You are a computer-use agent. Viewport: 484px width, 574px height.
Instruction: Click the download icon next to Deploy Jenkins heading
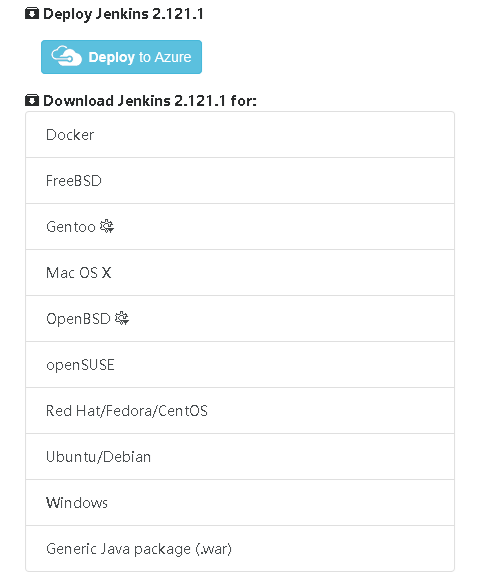tap(32, 14)
